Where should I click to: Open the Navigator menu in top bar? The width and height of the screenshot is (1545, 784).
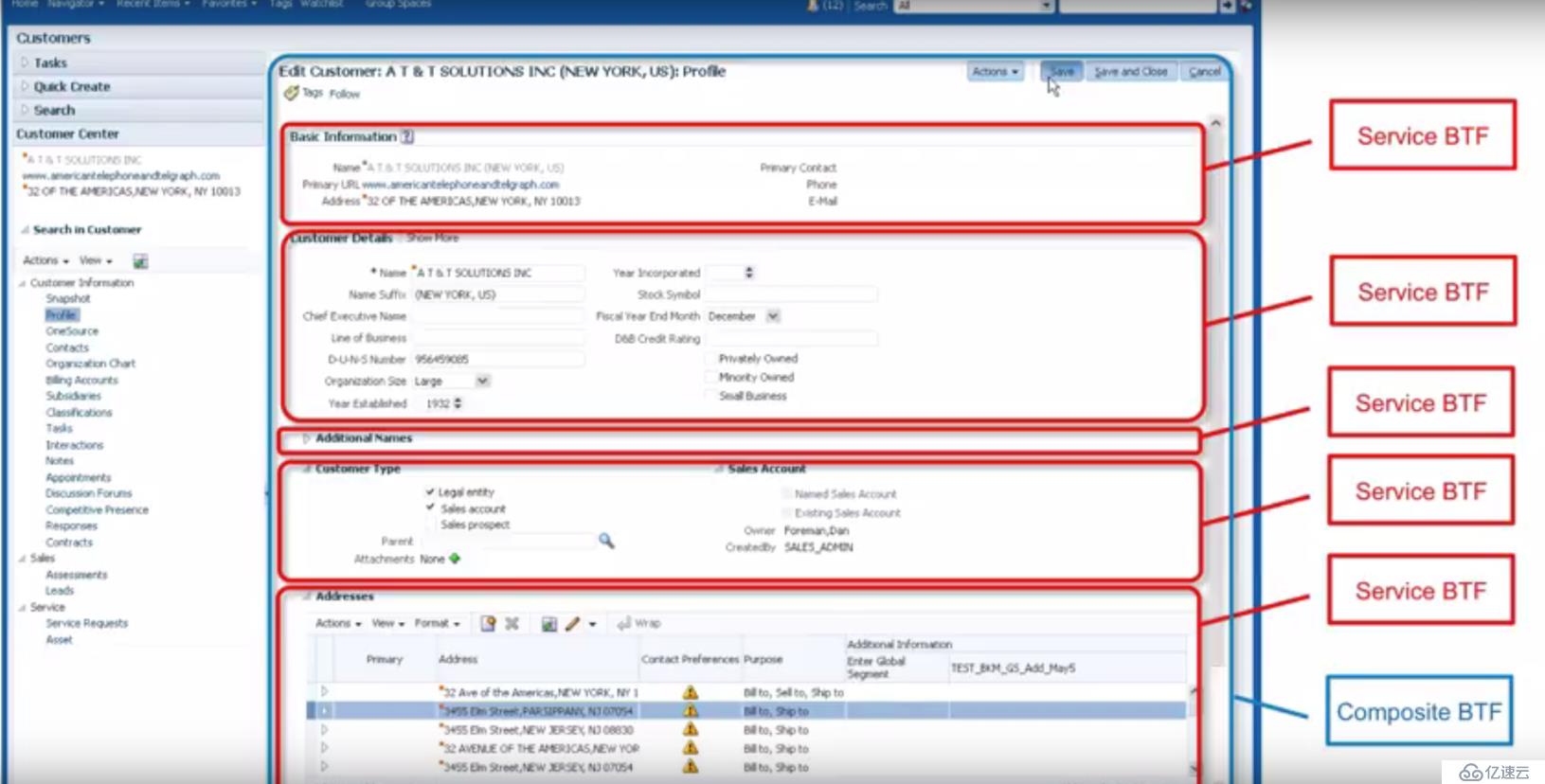(76, 5)
